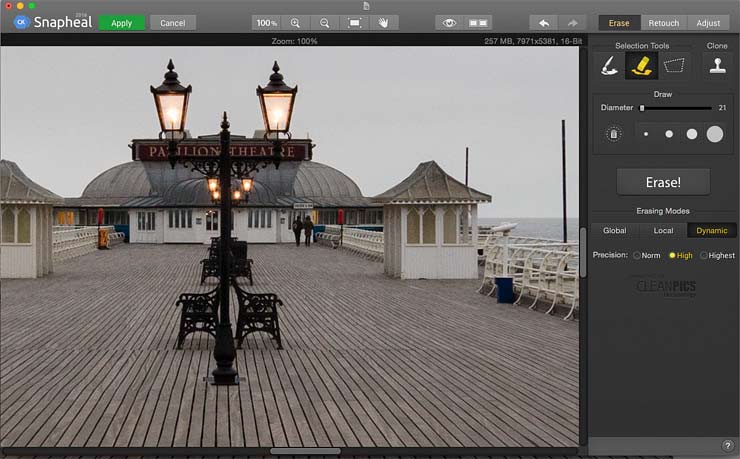Select the polygon lasso selection tool
Screen dimensions: 740x459
[x=673, y=66]
